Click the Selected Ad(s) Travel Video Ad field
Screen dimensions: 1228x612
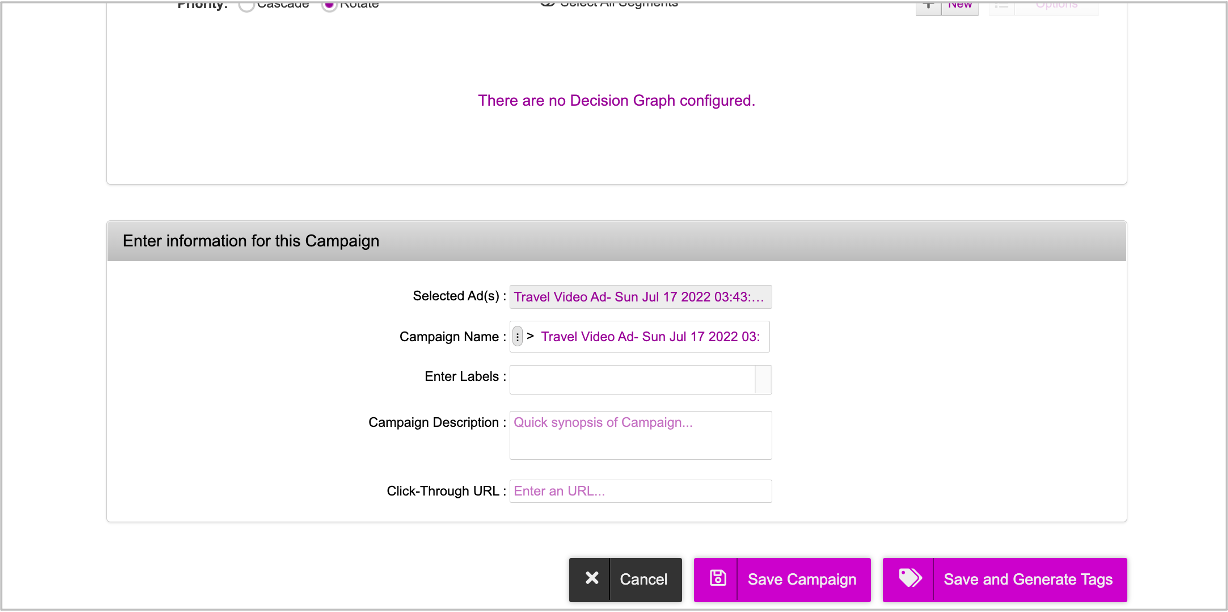640,297
